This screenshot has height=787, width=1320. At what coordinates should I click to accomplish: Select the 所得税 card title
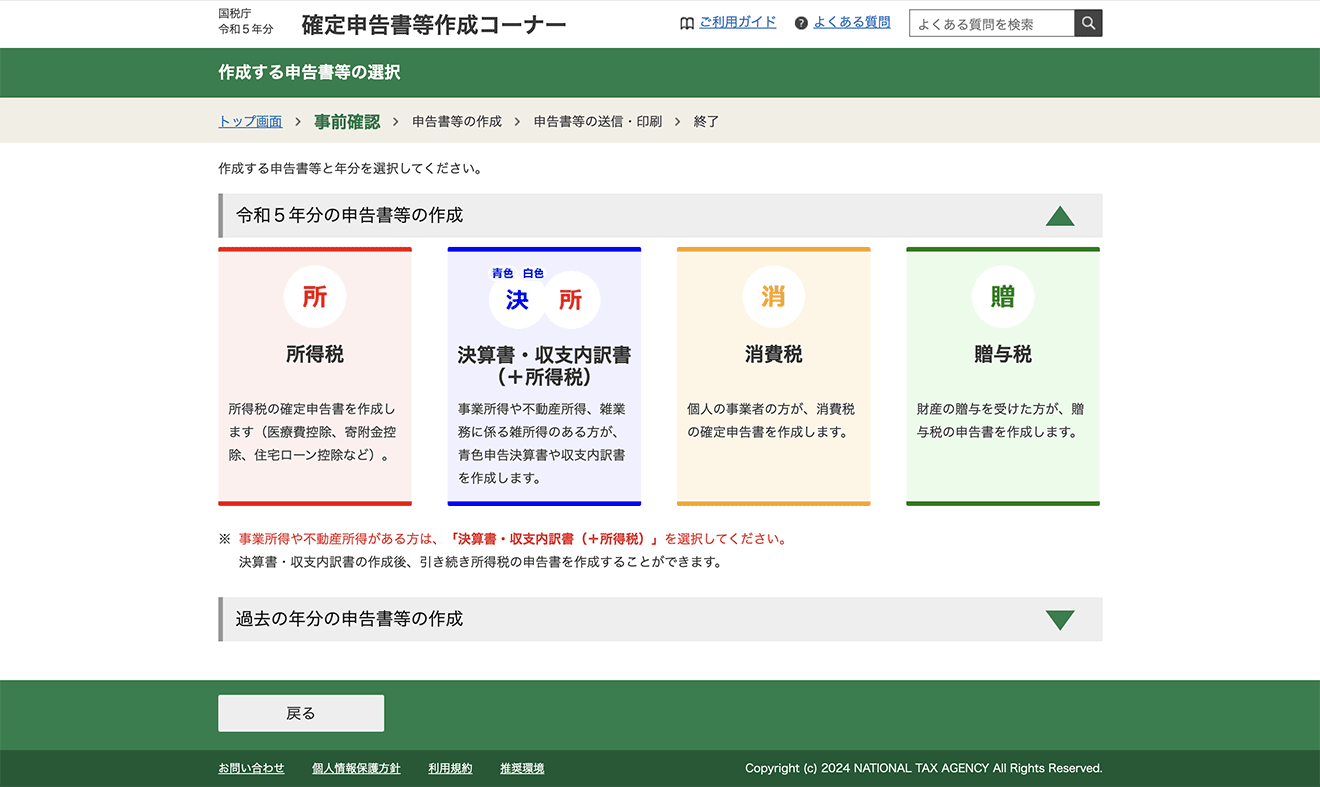315,354
